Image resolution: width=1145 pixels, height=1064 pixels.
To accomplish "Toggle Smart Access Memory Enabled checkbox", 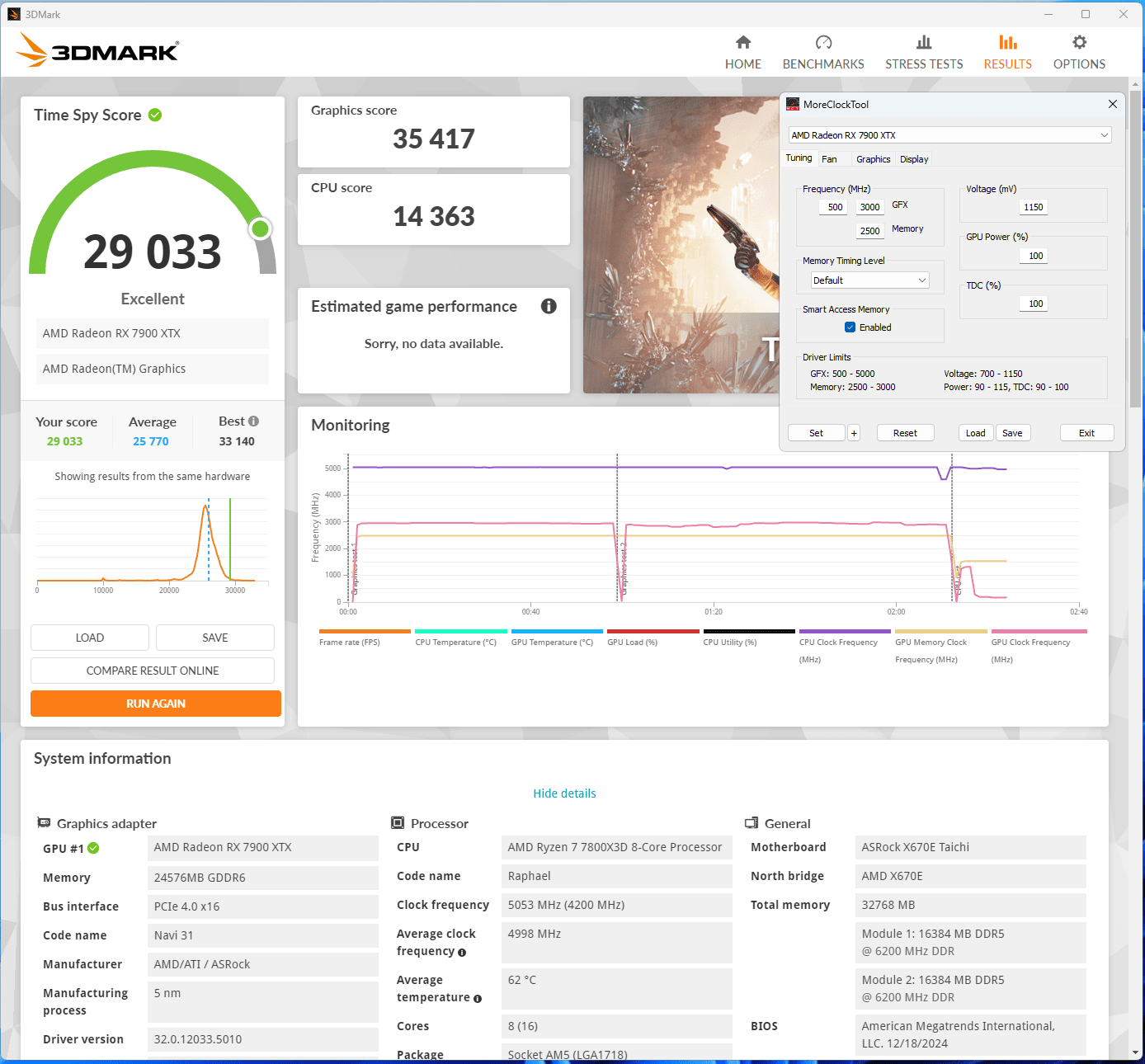I will [x=850, y=327].
